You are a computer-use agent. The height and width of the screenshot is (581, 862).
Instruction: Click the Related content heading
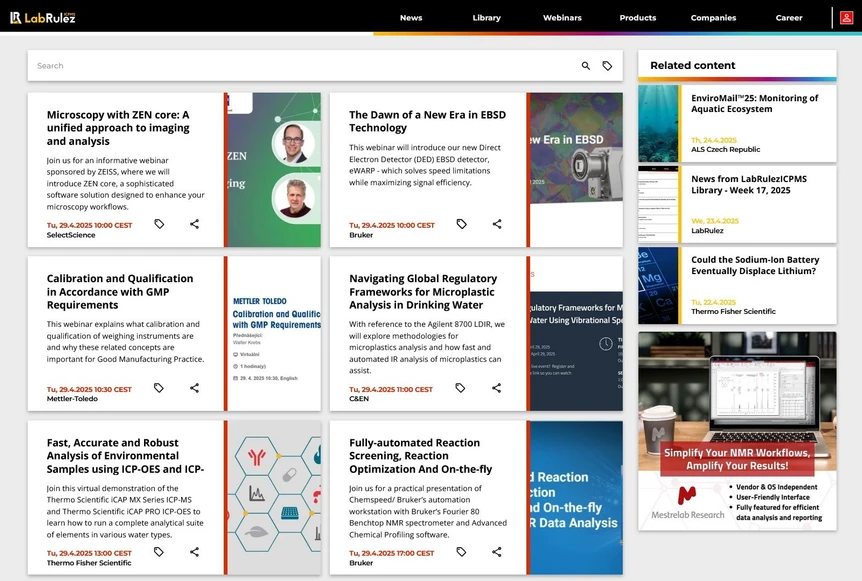693,65
